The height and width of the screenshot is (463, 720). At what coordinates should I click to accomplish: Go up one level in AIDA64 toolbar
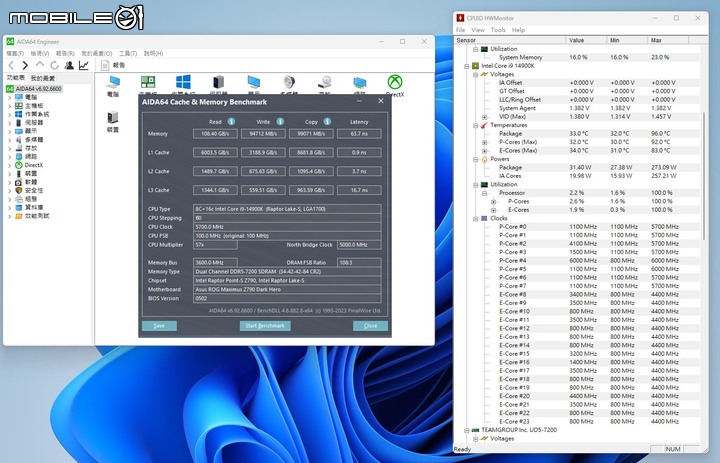(x=40, y=65)
